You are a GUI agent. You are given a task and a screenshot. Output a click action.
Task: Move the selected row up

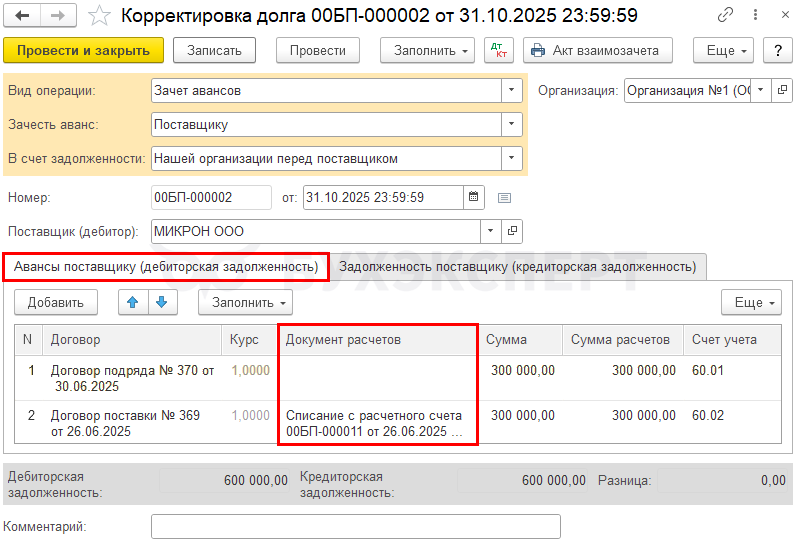[133, 302]
